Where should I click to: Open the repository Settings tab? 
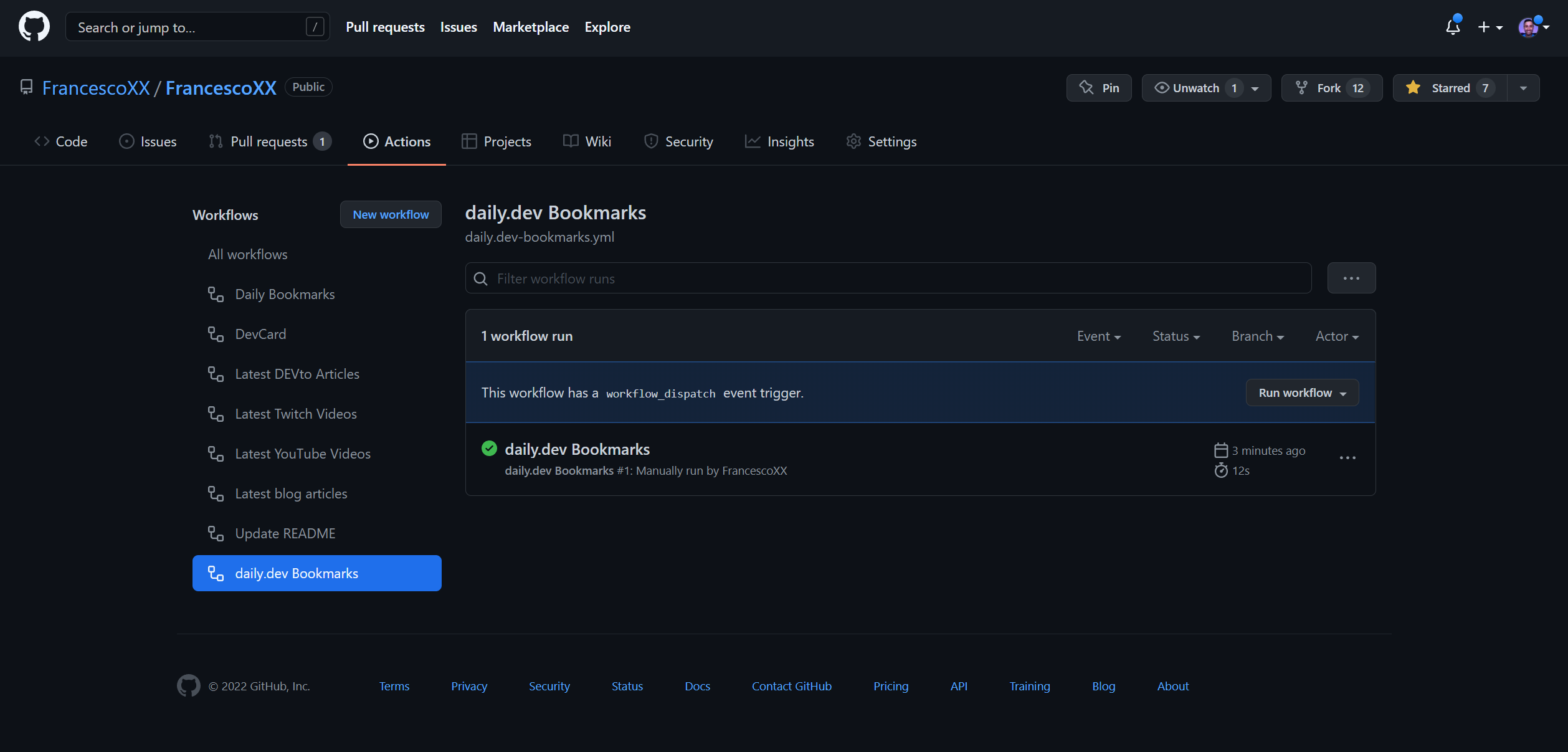(x=881, y=141)
